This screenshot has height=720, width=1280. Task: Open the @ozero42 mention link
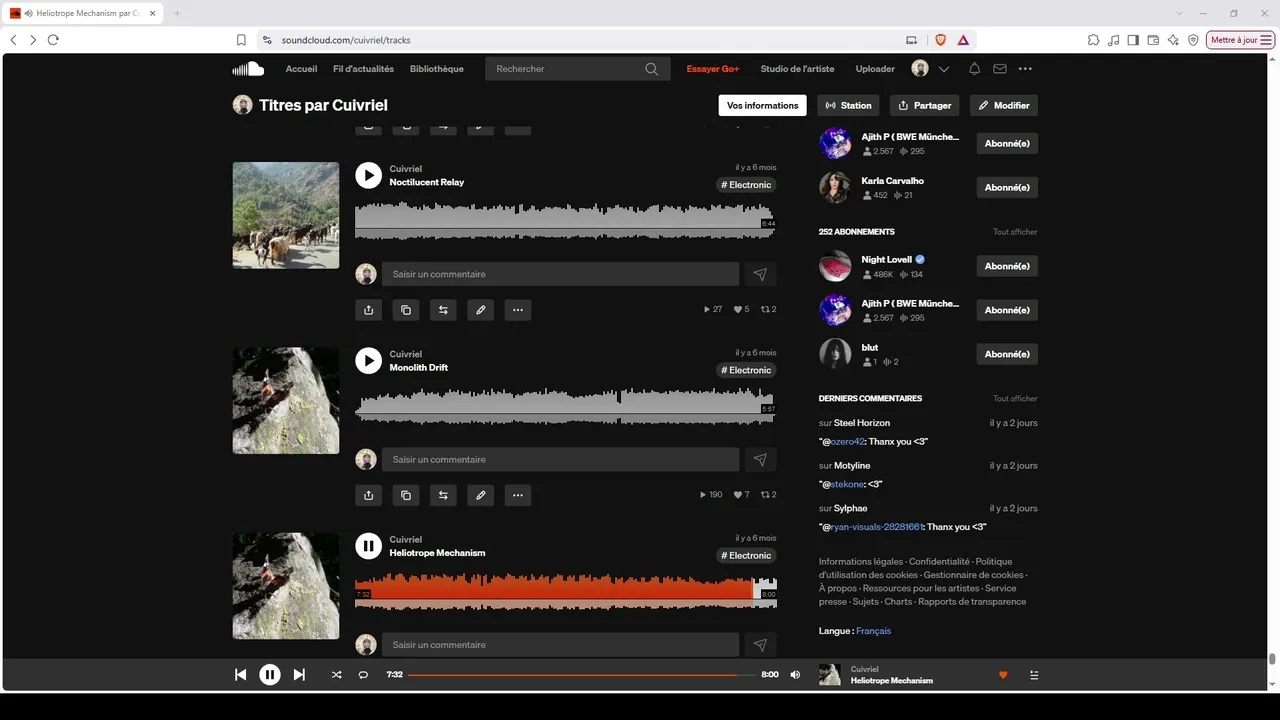coord(846,442)
